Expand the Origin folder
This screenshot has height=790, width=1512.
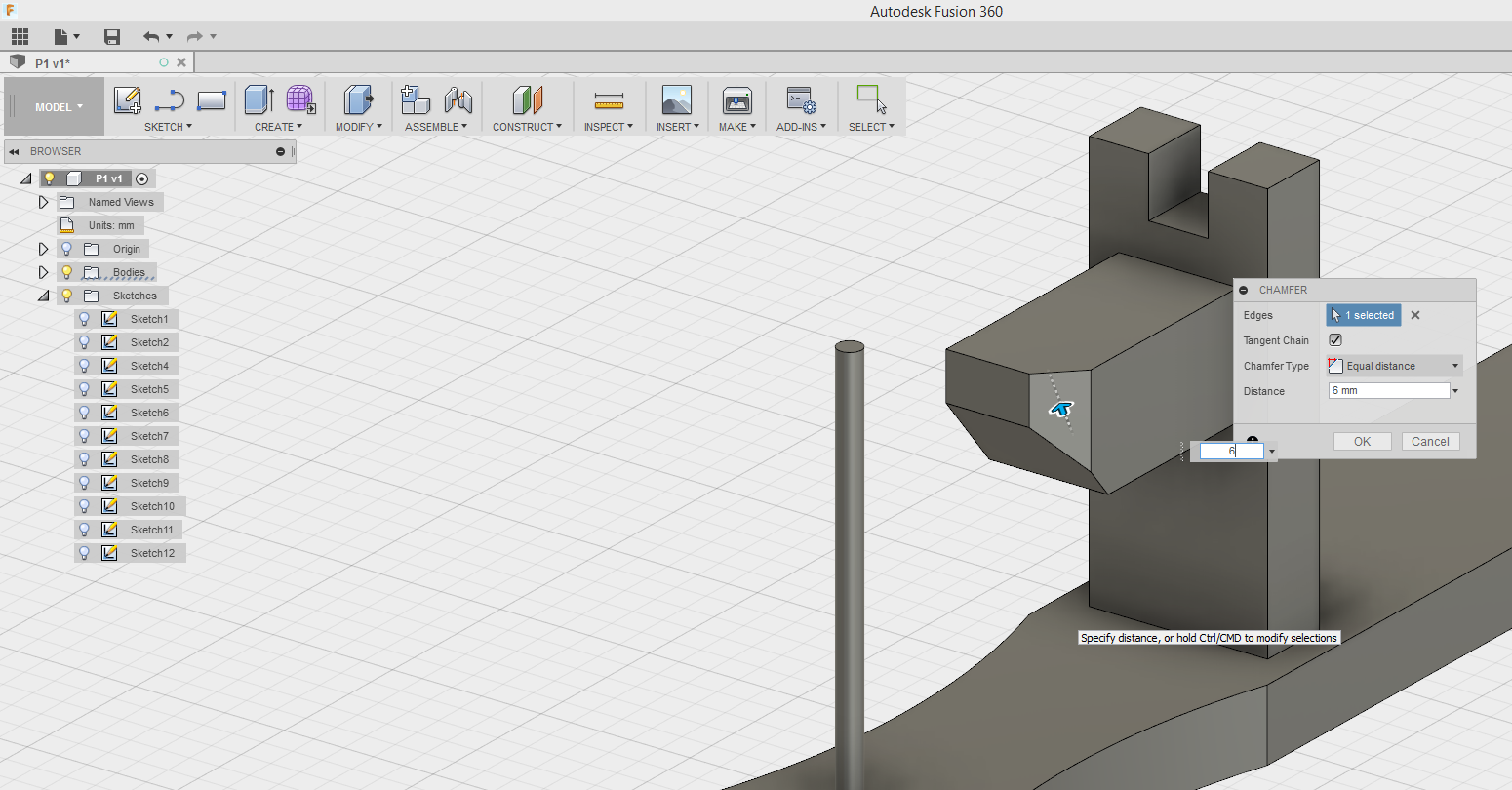click(43, 250)
